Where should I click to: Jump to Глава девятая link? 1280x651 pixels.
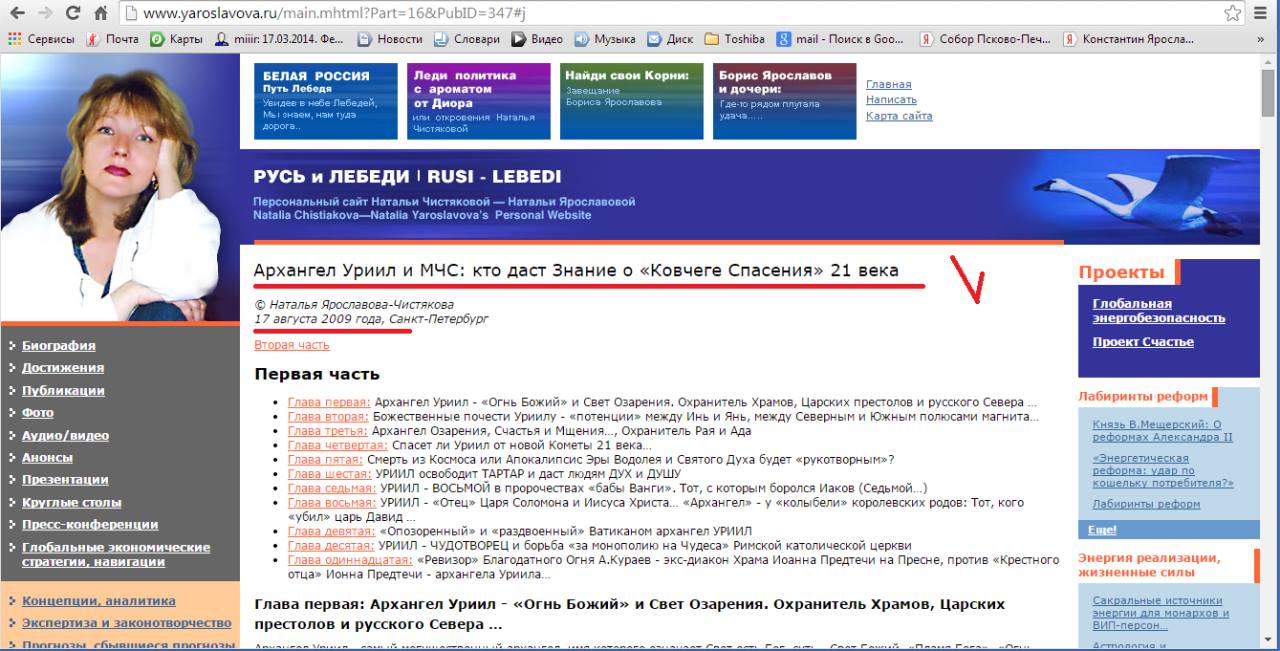(331, 531)
